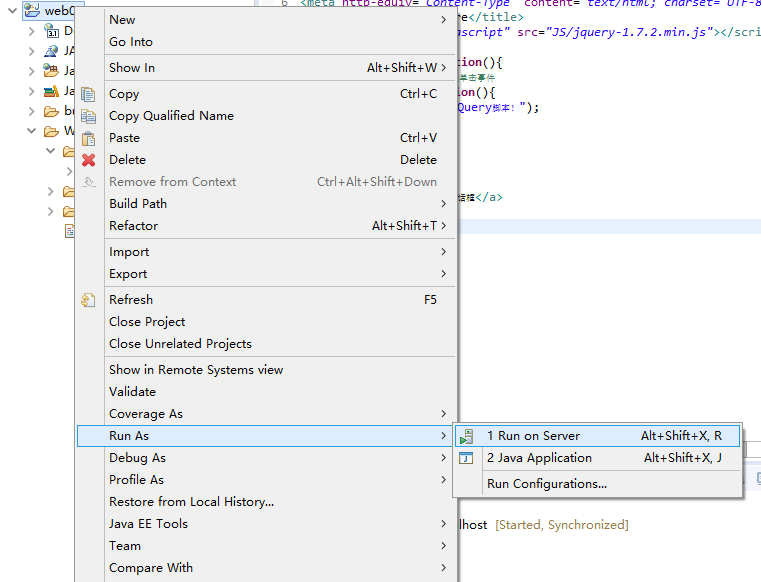The image size is (761, 582).
Task: Click the Java Application icon
Action: pos(466,458)
